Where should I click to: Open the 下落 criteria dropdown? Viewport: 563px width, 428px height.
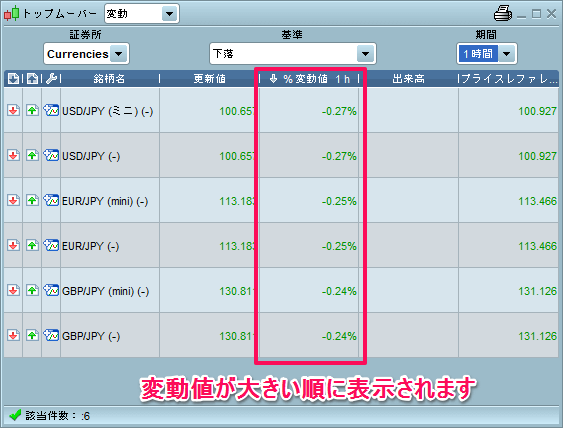[x=366, y=54]
